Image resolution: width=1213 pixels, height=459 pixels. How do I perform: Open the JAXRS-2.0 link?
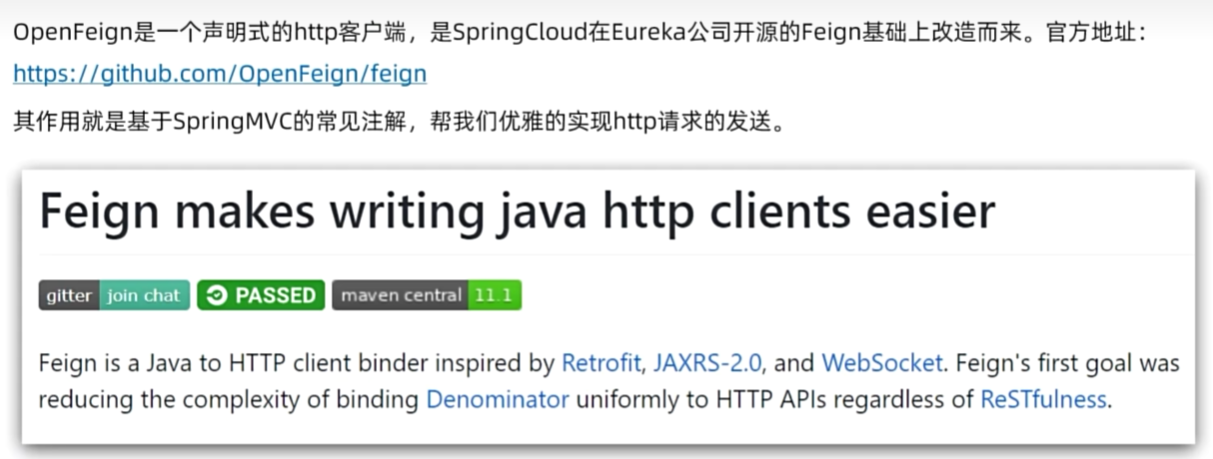pos(709,362)
